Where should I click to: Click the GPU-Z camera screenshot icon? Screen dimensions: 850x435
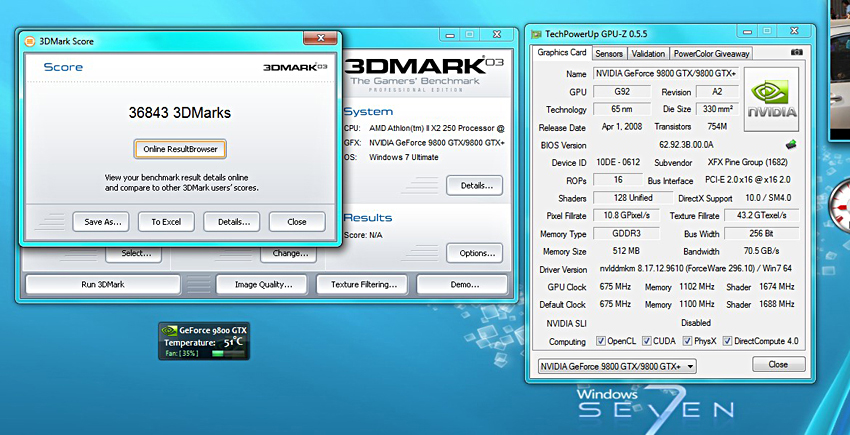[x=796, y=52]
